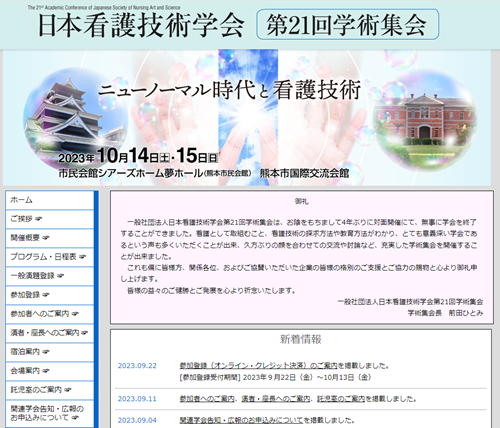Open the 参加登録 sidebar item
Viewport: 500px width, 428px height.
50,295
